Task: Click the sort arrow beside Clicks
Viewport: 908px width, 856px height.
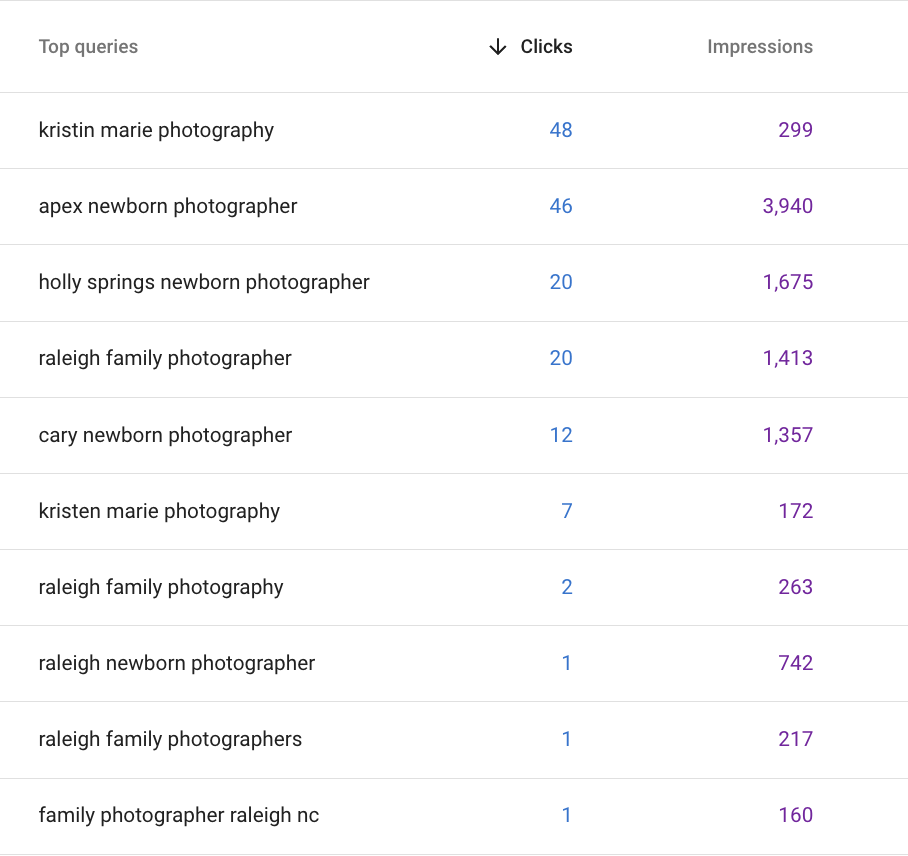Action: click(497, 47)
